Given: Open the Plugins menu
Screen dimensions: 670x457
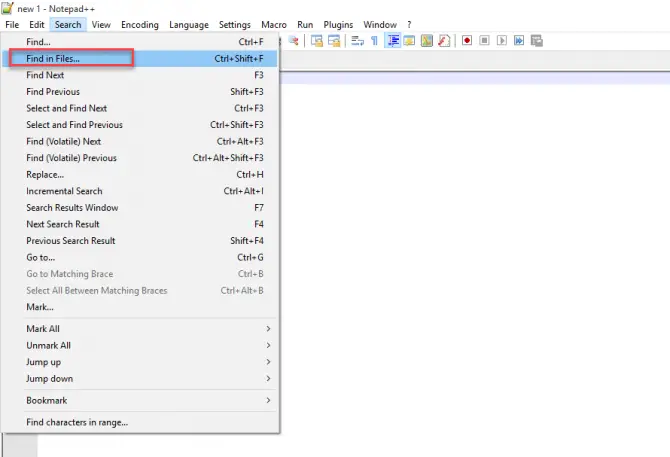Looking at the screenshot, I should point(338,25).
